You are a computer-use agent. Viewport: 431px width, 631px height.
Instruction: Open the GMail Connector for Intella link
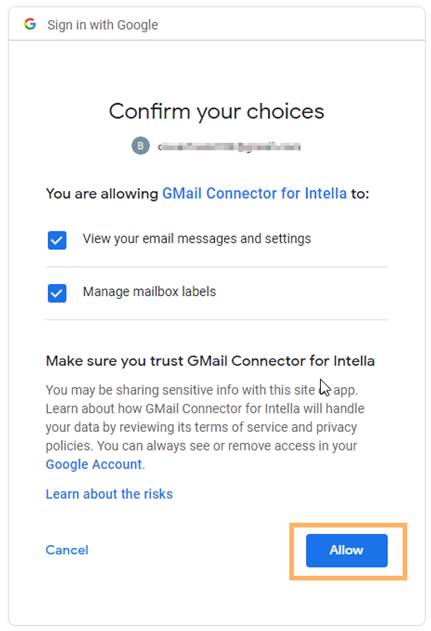tap(254, 194)
